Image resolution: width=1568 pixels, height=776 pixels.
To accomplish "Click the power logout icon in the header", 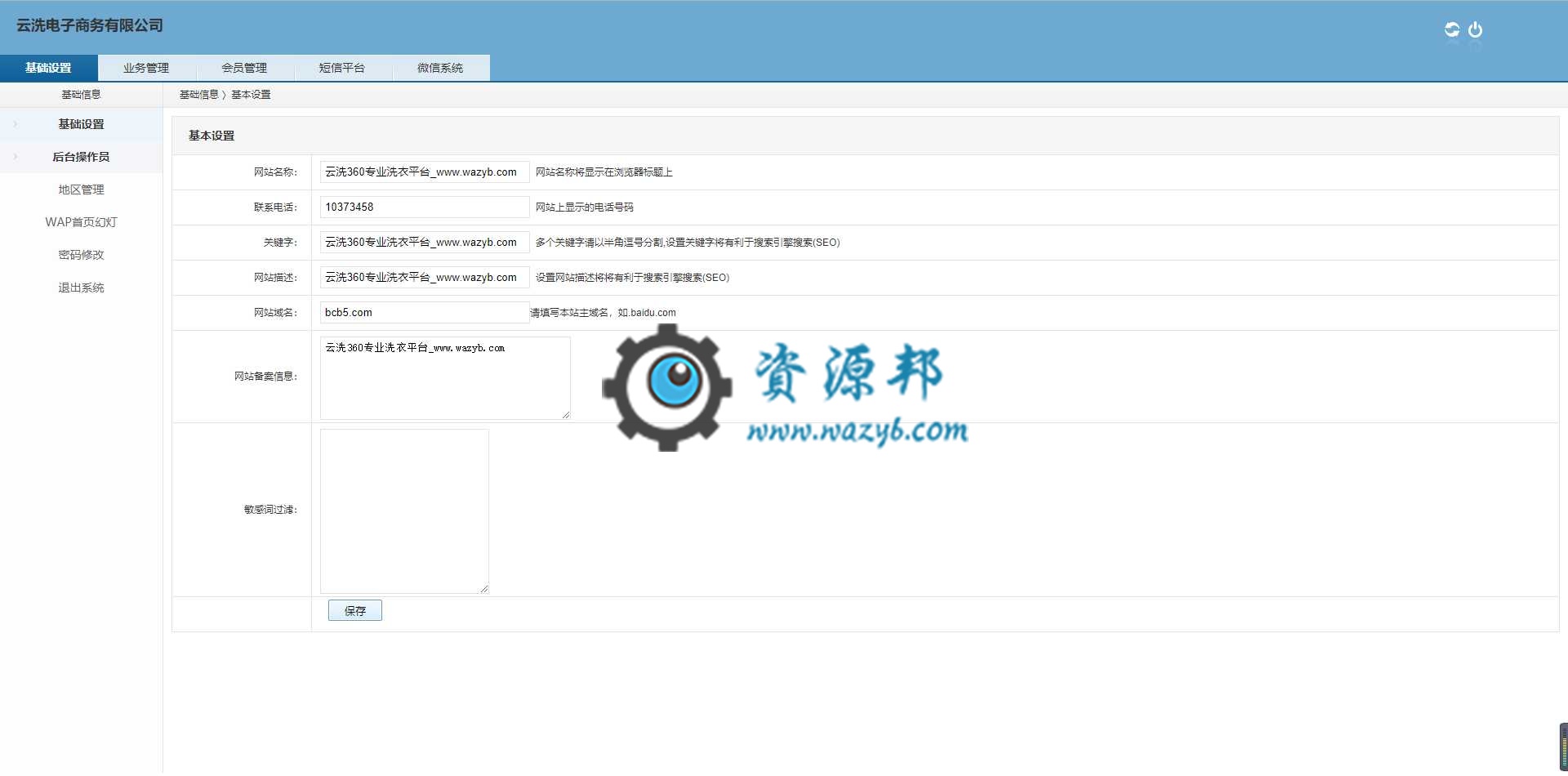I will [1475, 29].
